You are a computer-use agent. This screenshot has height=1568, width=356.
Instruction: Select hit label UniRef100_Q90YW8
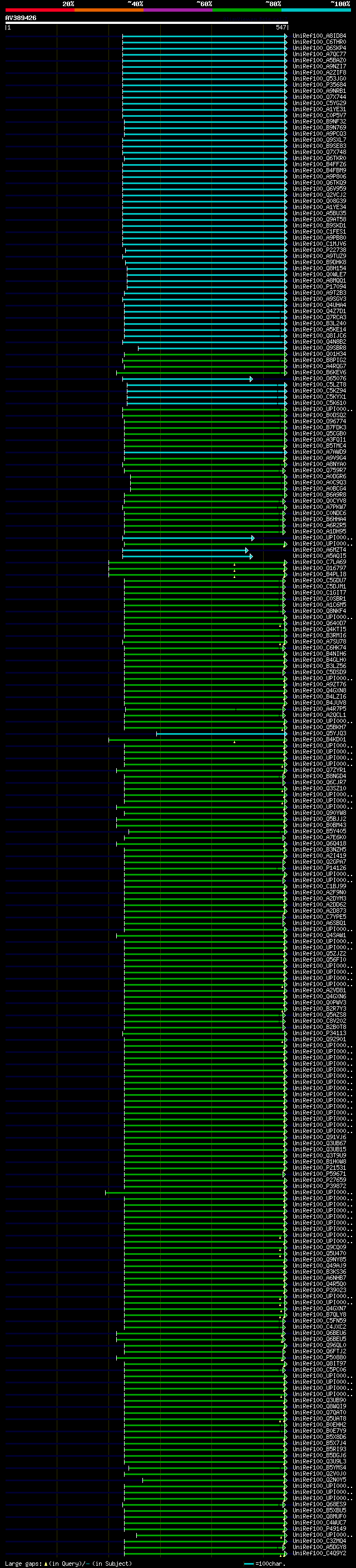(x=319, y=813)
